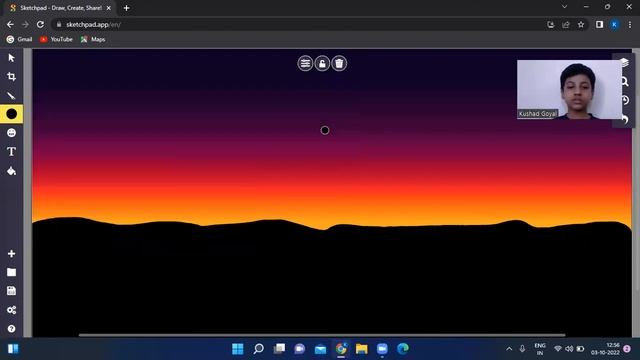Open the YouTube bookmark
The width and height of the screenshot is (640, 360).
(x=57, y=39)
